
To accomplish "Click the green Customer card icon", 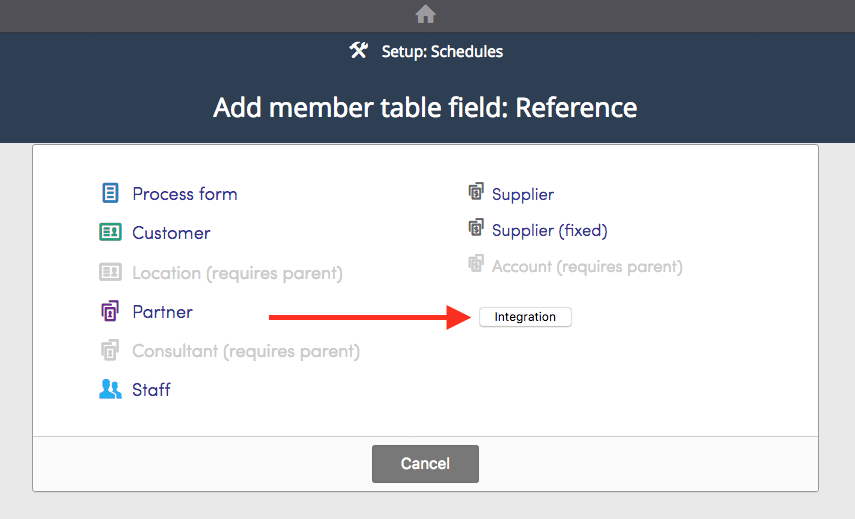I will pos(110,232).
